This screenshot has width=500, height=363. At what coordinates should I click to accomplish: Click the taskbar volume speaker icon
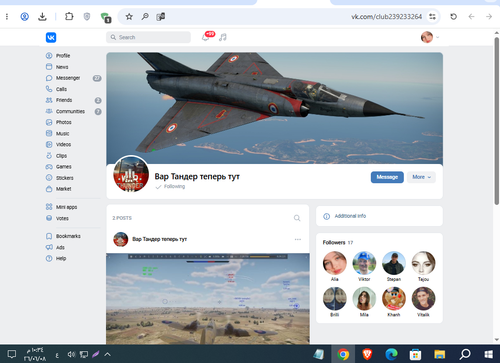click(x=71, y=354)
